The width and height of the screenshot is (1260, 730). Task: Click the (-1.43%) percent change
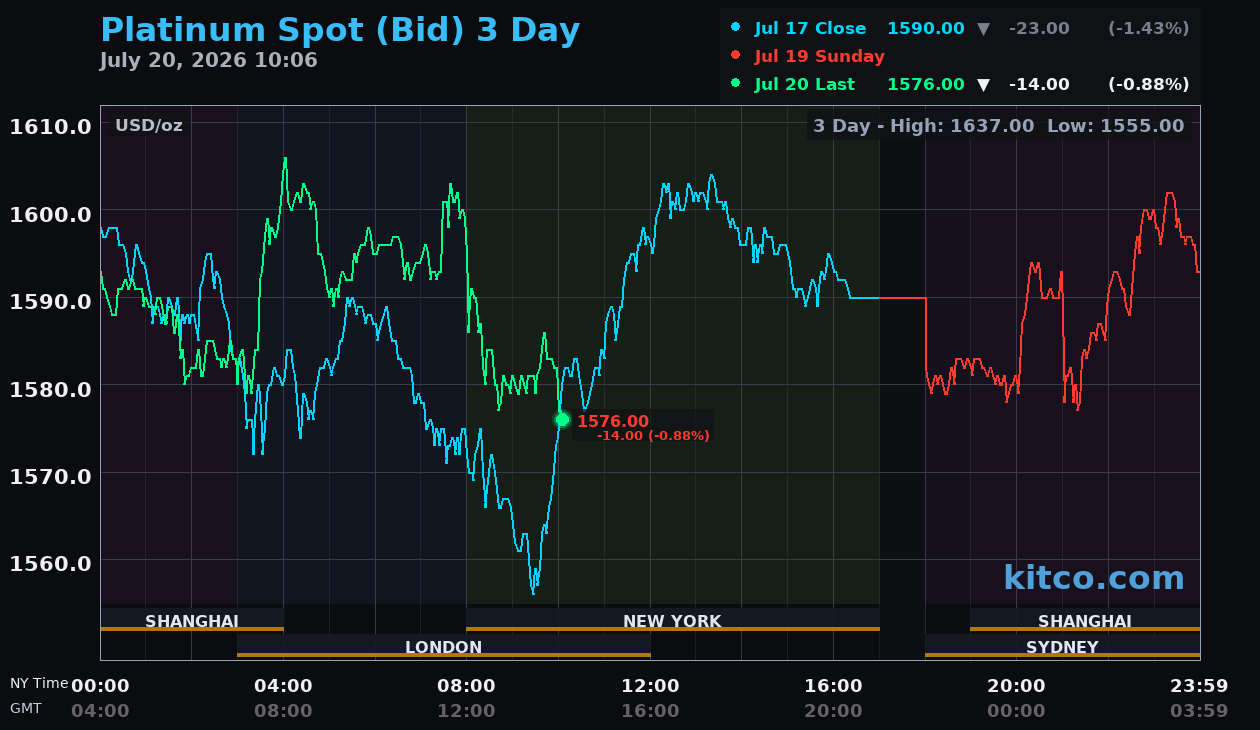[x=1148, y=28]
